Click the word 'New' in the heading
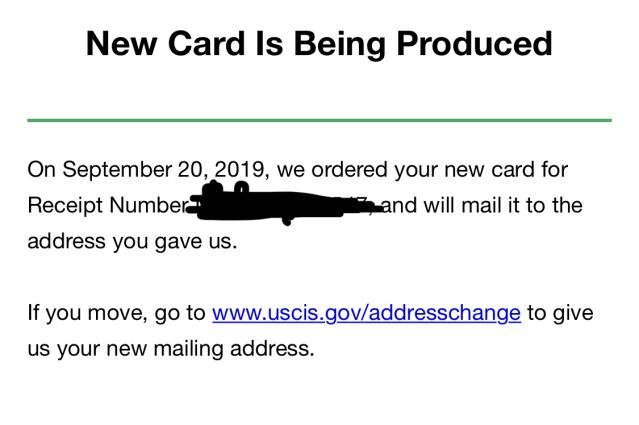Viewport: 639px width, 425px height. (x=121, y=44)
